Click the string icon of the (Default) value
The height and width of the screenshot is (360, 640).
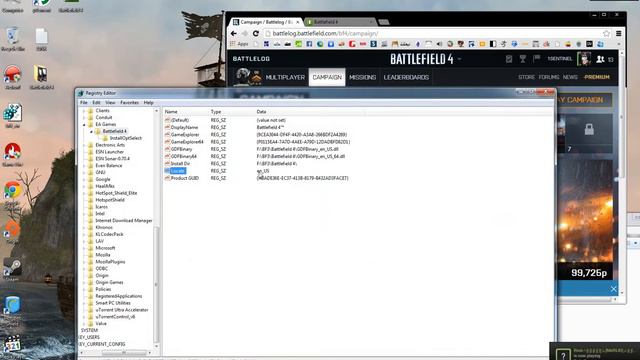point(167,120)
